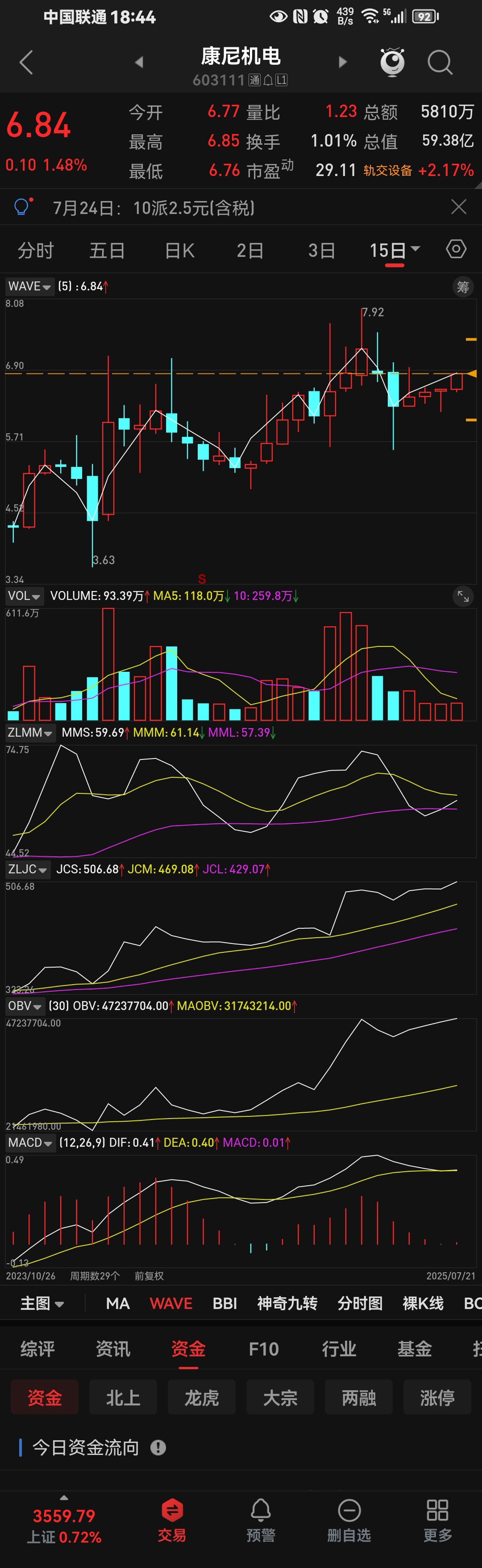Screen dimensions: 482x1568
Task: Open the VOL indicator dropdown
Action: 24,596
